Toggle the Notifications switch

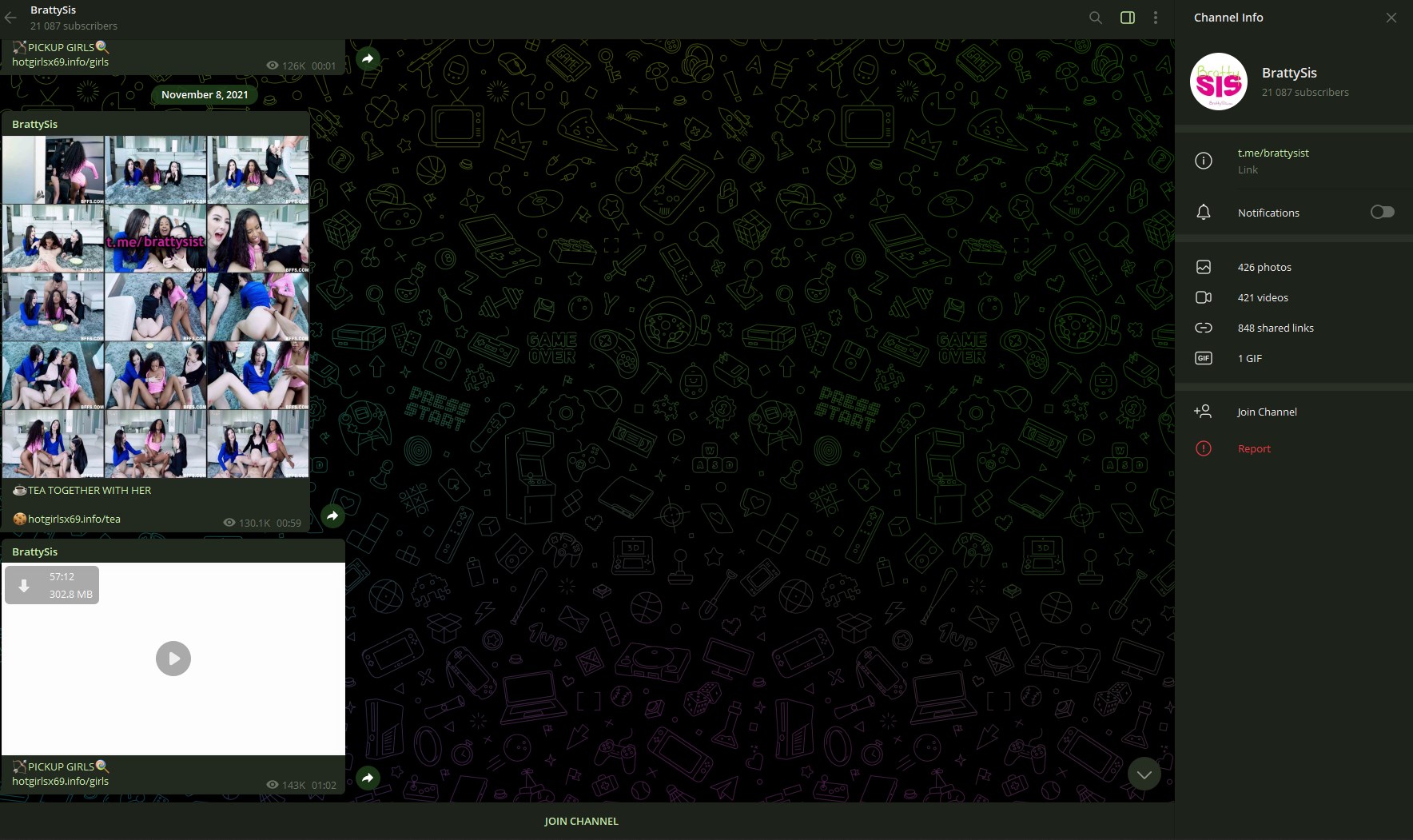click(x=1382, y=212)
